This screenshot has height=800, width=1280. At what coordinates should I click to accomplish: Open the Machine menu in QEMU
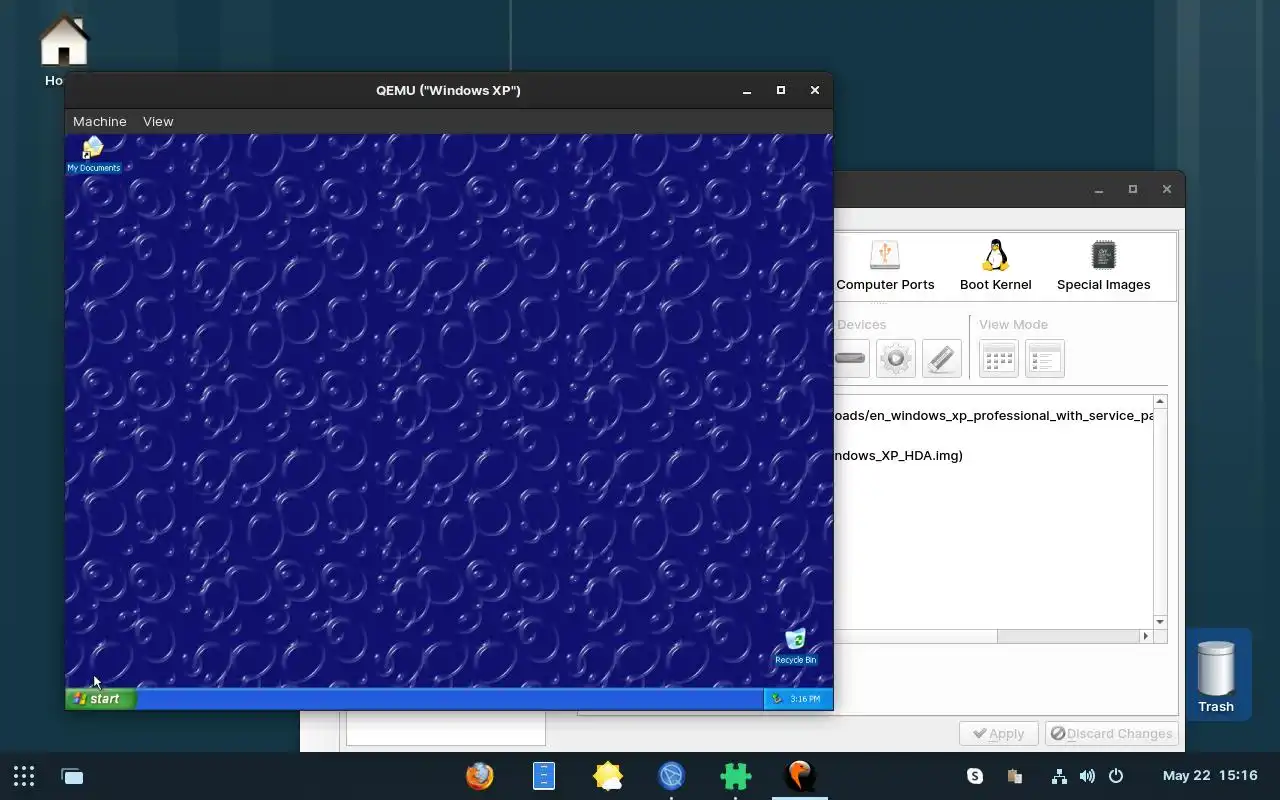100,121
